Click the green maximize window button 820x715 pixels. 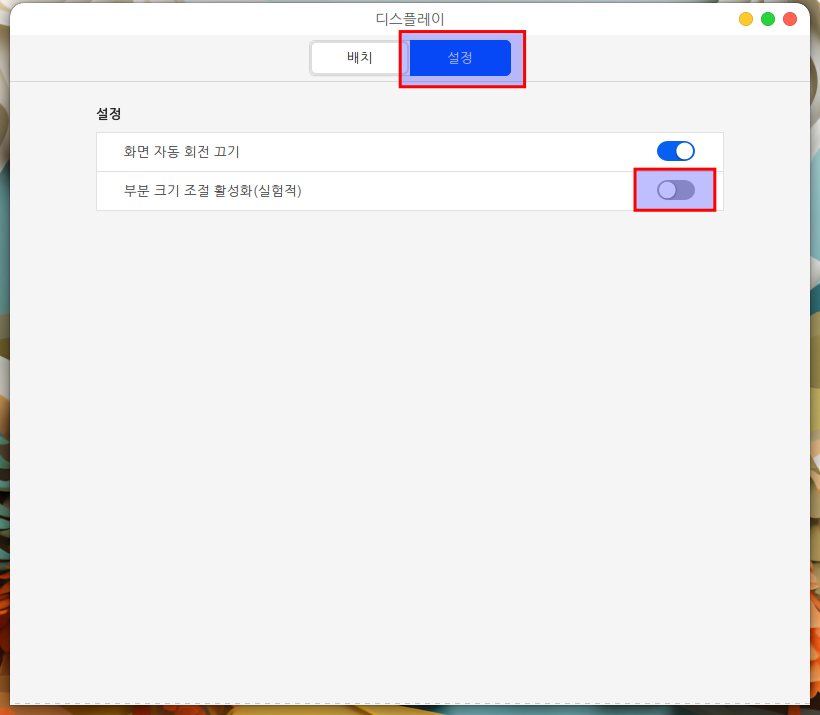(x=768, y=19)
